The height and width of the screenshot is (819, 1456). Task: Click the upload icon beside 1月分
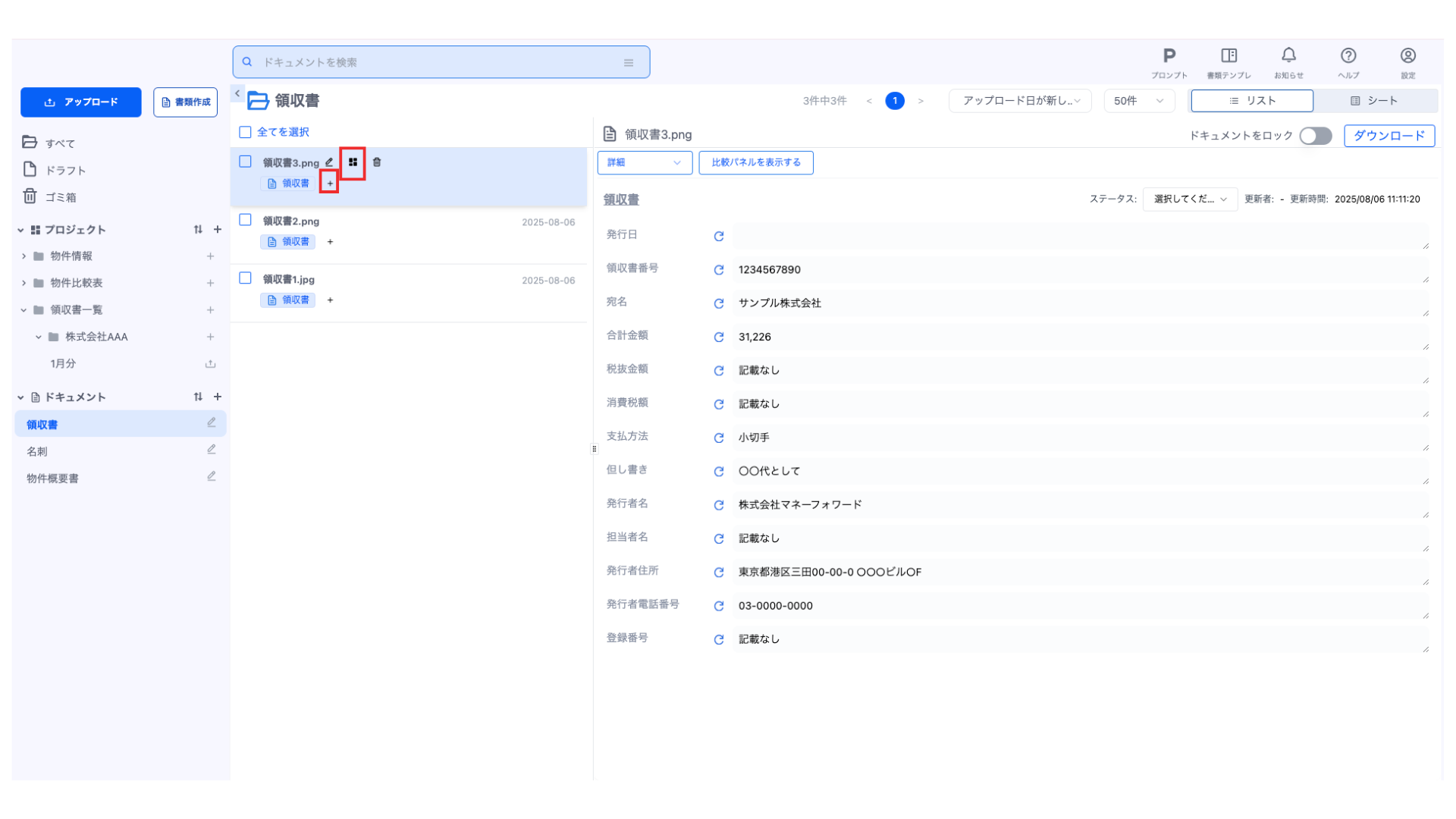210,364
